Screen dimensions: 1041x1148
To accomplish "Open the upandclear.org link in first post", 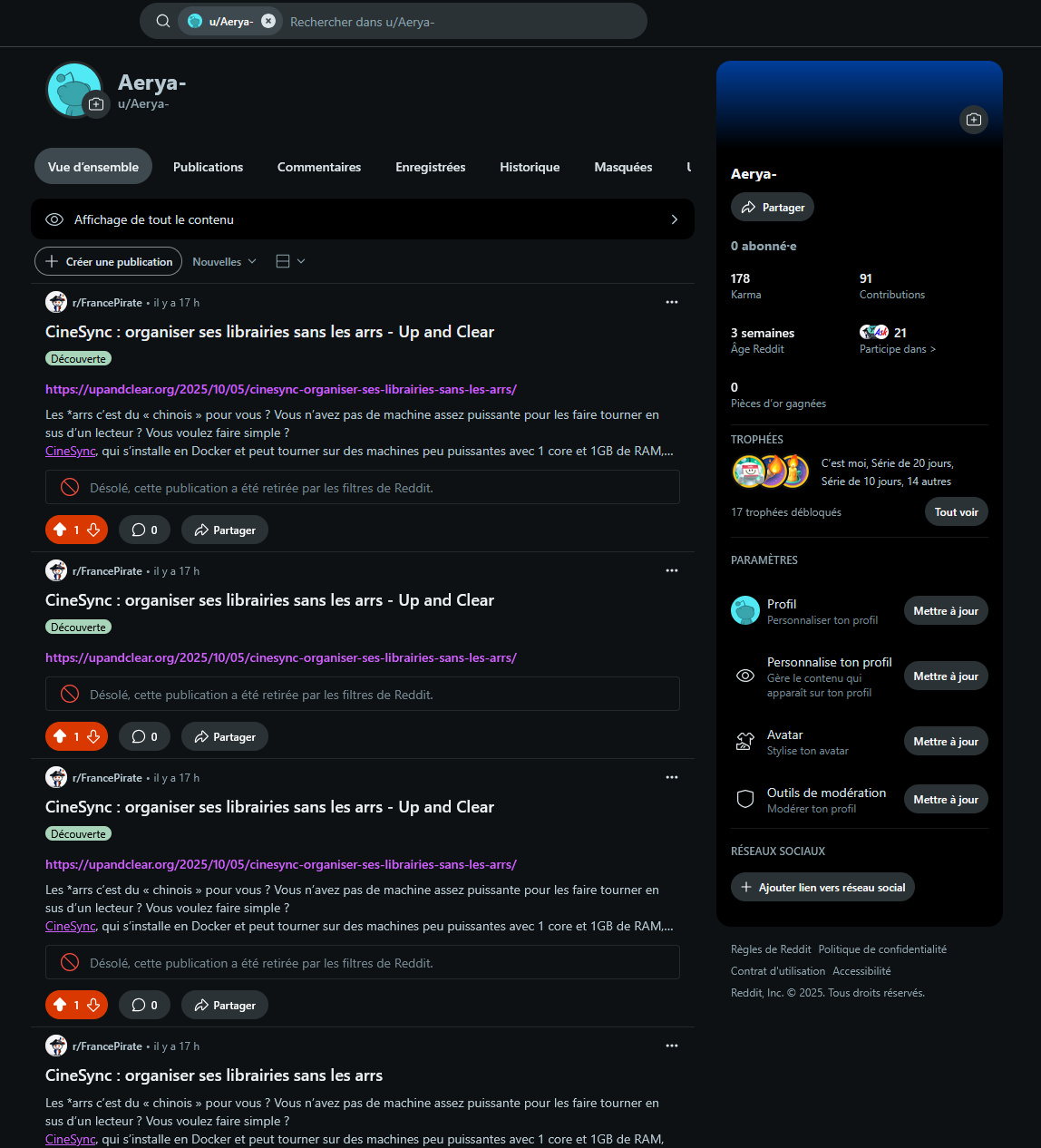I will [x=281, y=389].
